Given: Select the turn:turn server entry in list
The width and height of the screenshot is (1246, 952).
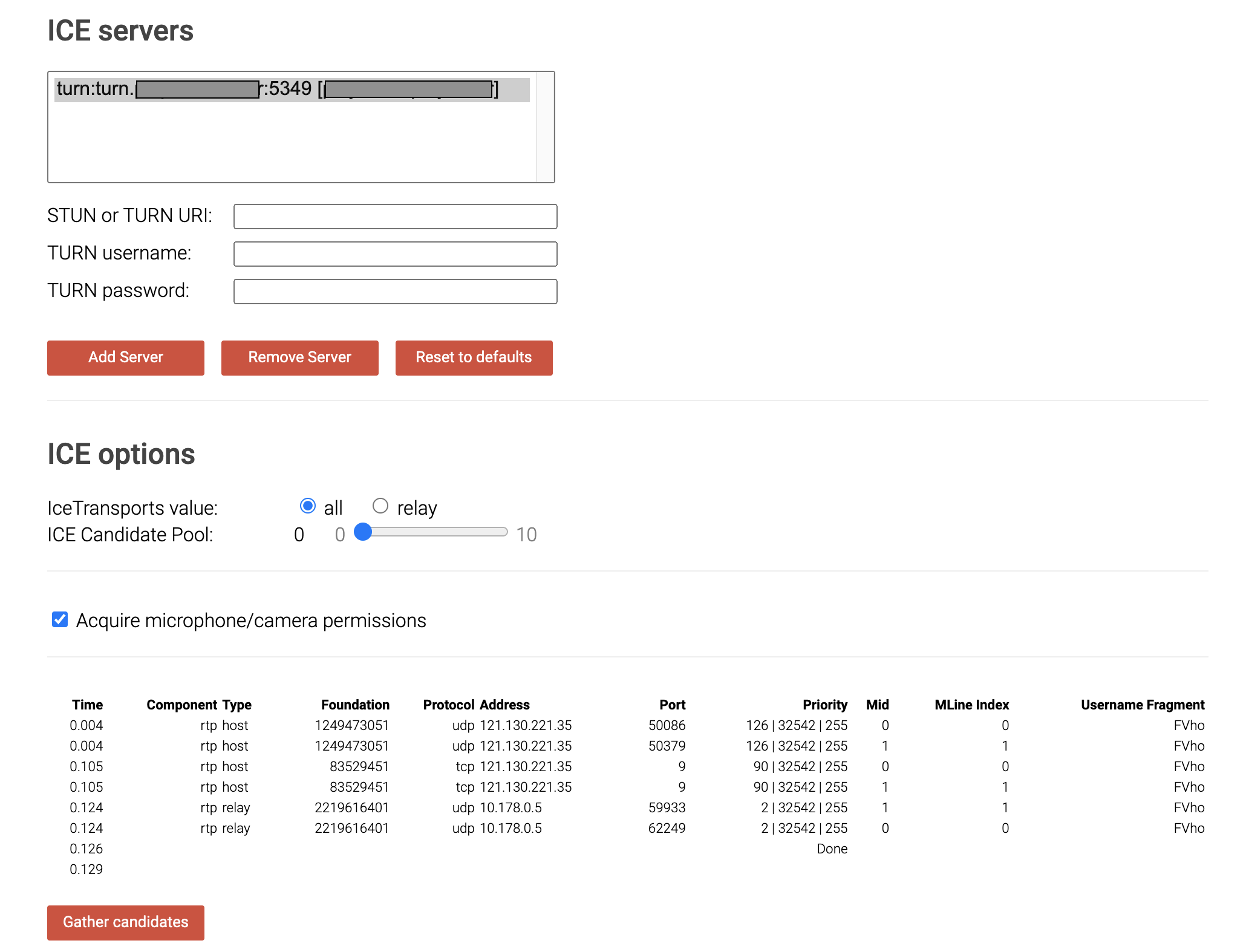Looking at the screenshot, I should pyautogui.click(x=292, y=90).
